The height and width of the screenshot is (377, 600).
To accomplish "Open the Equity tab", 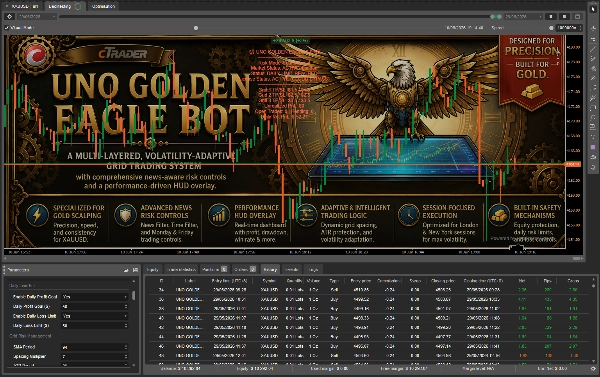I will (153, 269).
